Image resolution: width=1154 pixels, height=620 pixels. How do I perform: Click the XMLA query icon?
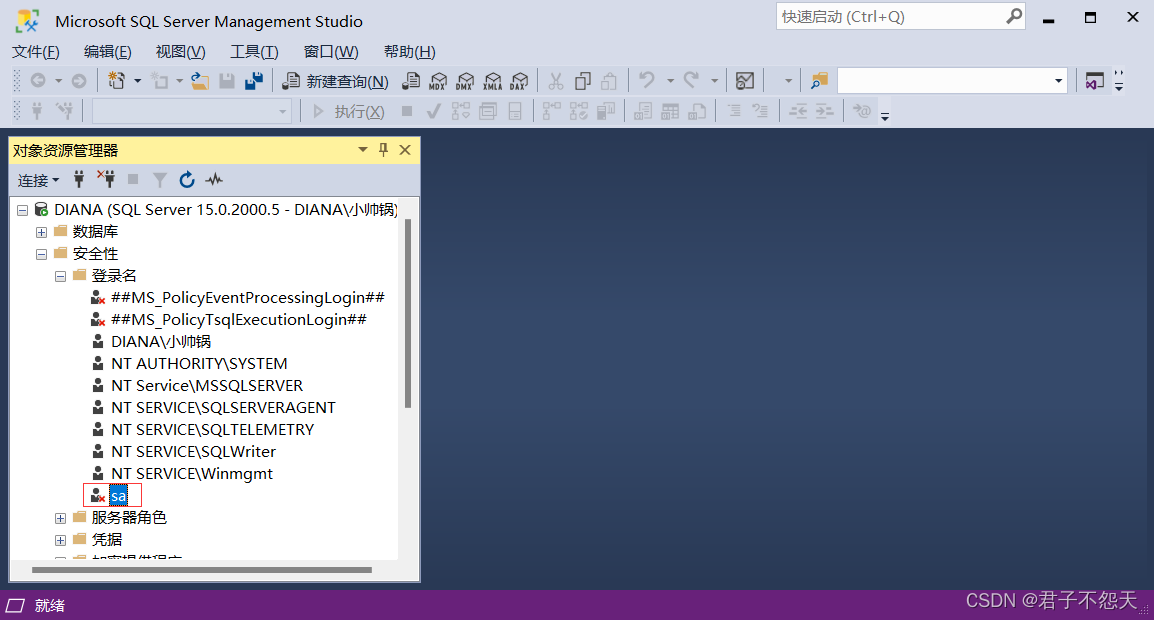[x=492, y=80]
